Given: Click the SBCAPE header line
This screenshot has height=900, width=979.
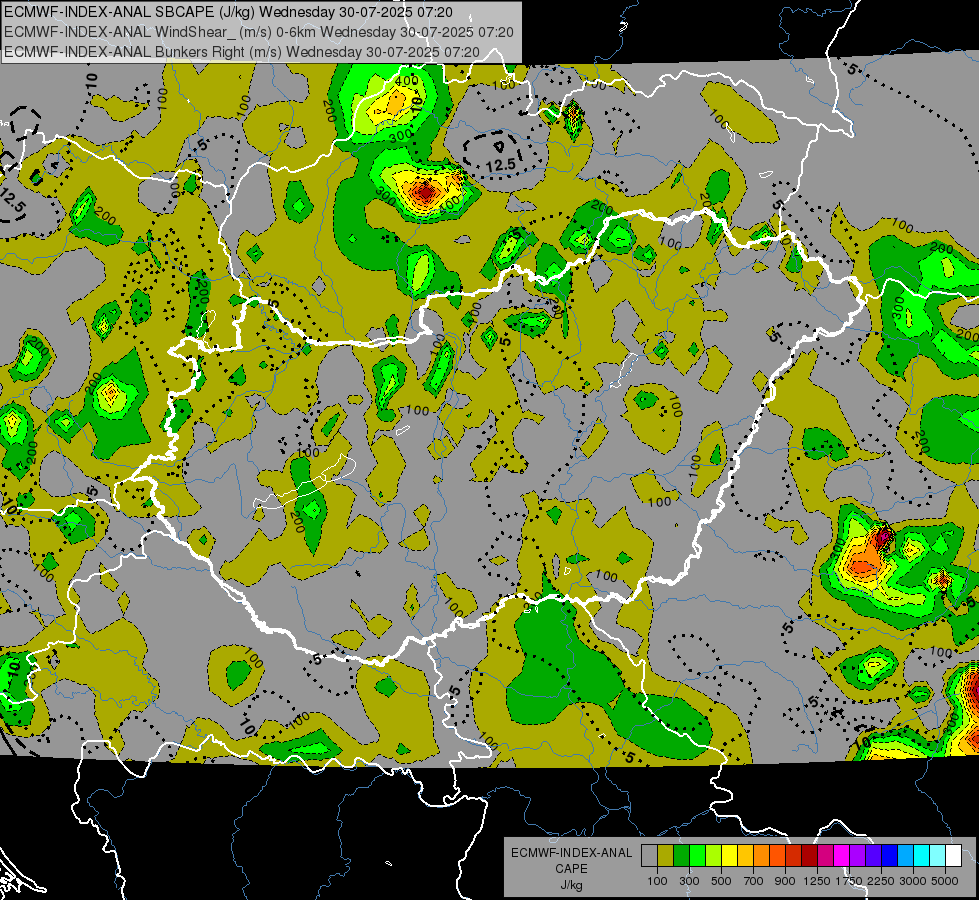Looking at the screenshot, I should 229,12.
